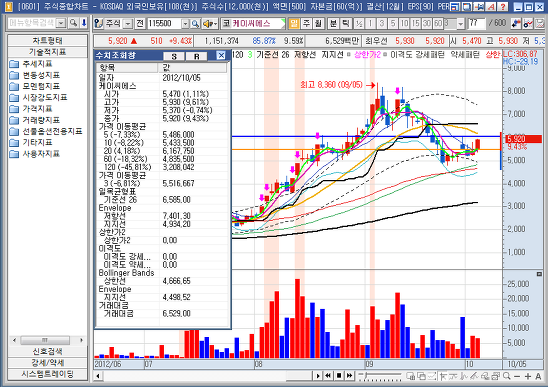Screen dimensions: 548x387
Task: Open the 추세지표 folder
Action: pyautogui.click(x=31, y=64)
